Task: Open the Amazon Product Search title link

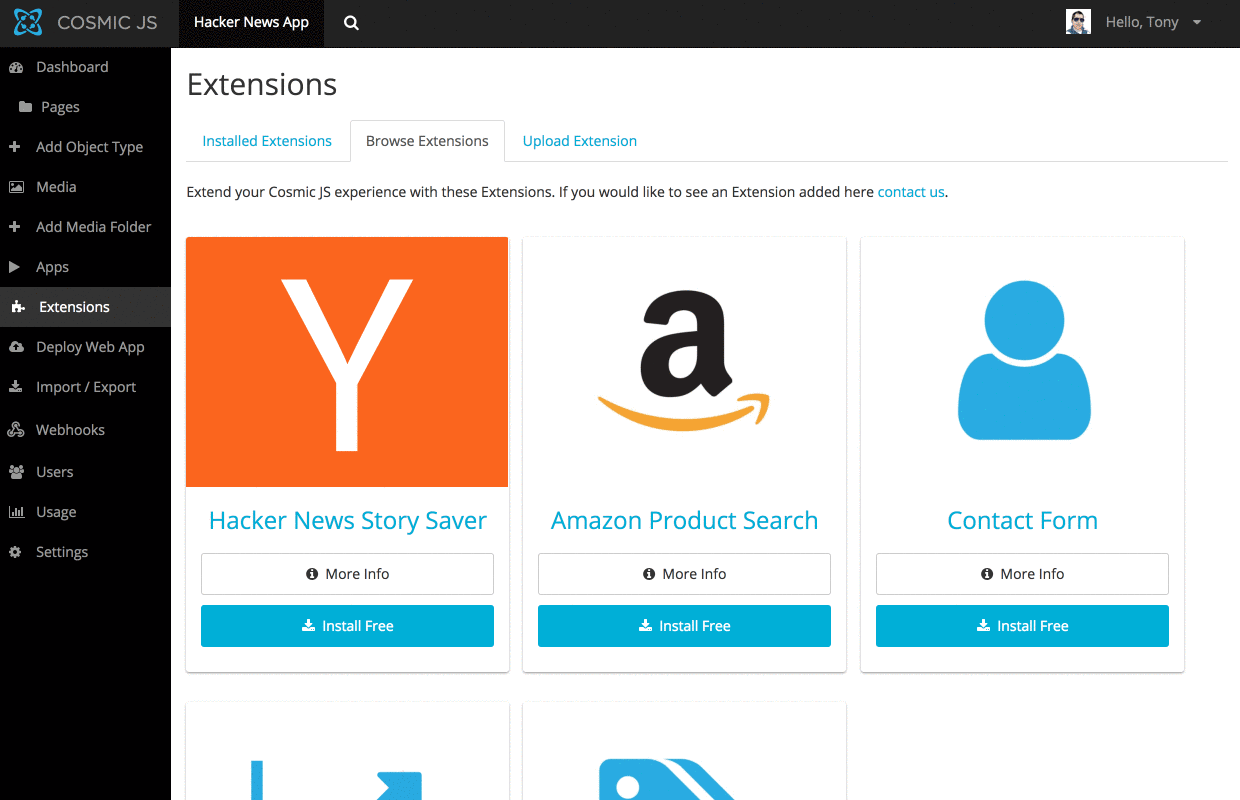Action: coord(684,520)
